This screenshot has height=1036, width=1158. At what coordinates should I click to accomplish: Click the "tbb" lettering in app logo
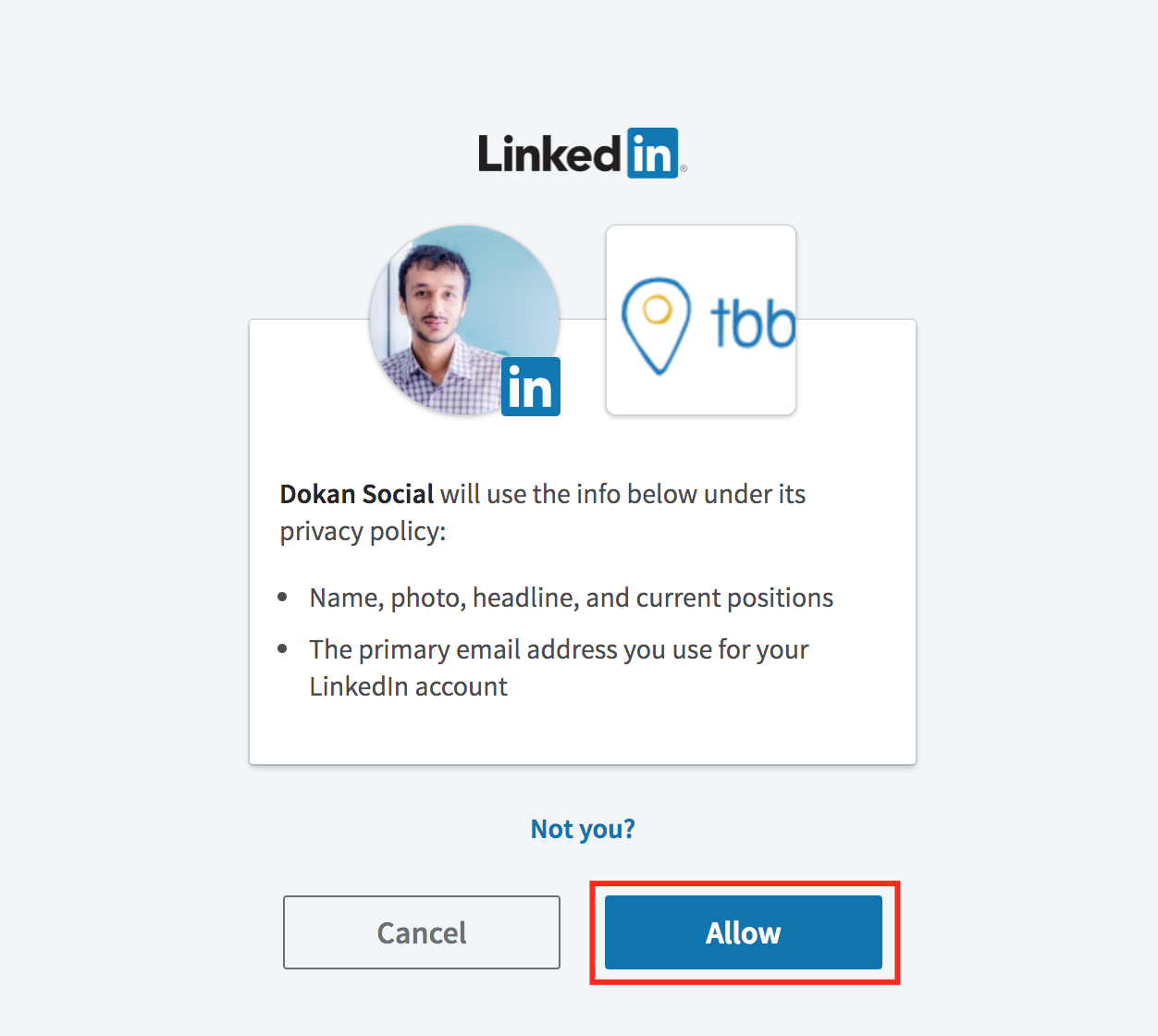[x=754, y=322]
